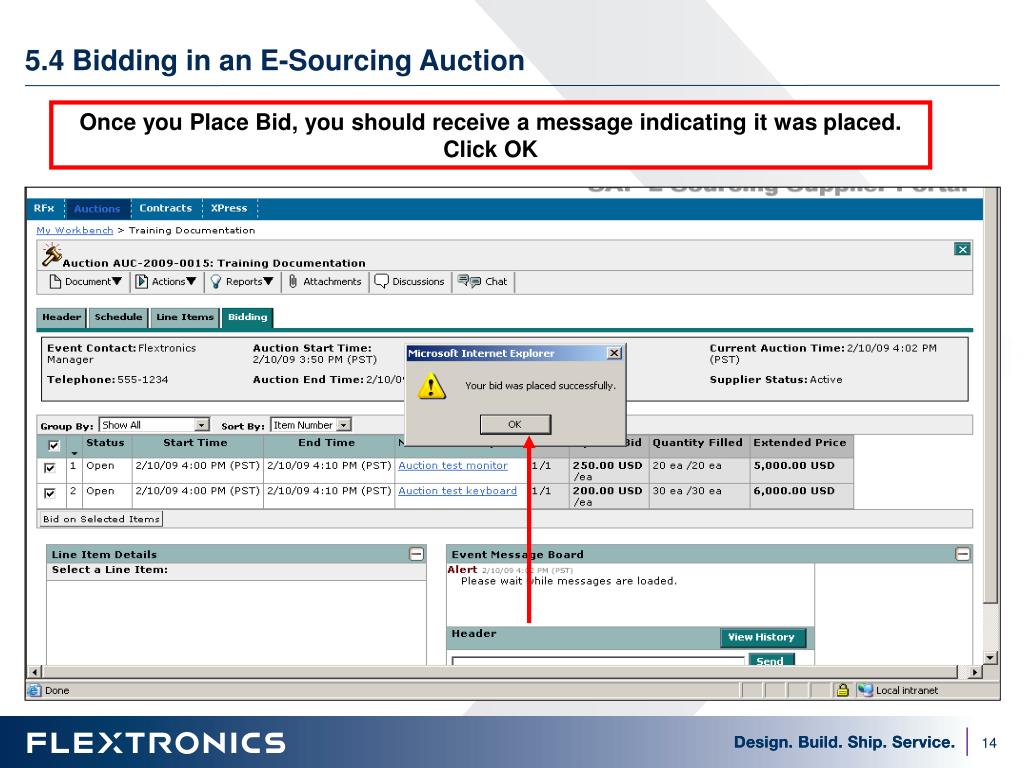Image resolution: width=1024 pixels, height=768 pixels.
Task: Click the Actions play-page icon
Action: tap(141, 281)
